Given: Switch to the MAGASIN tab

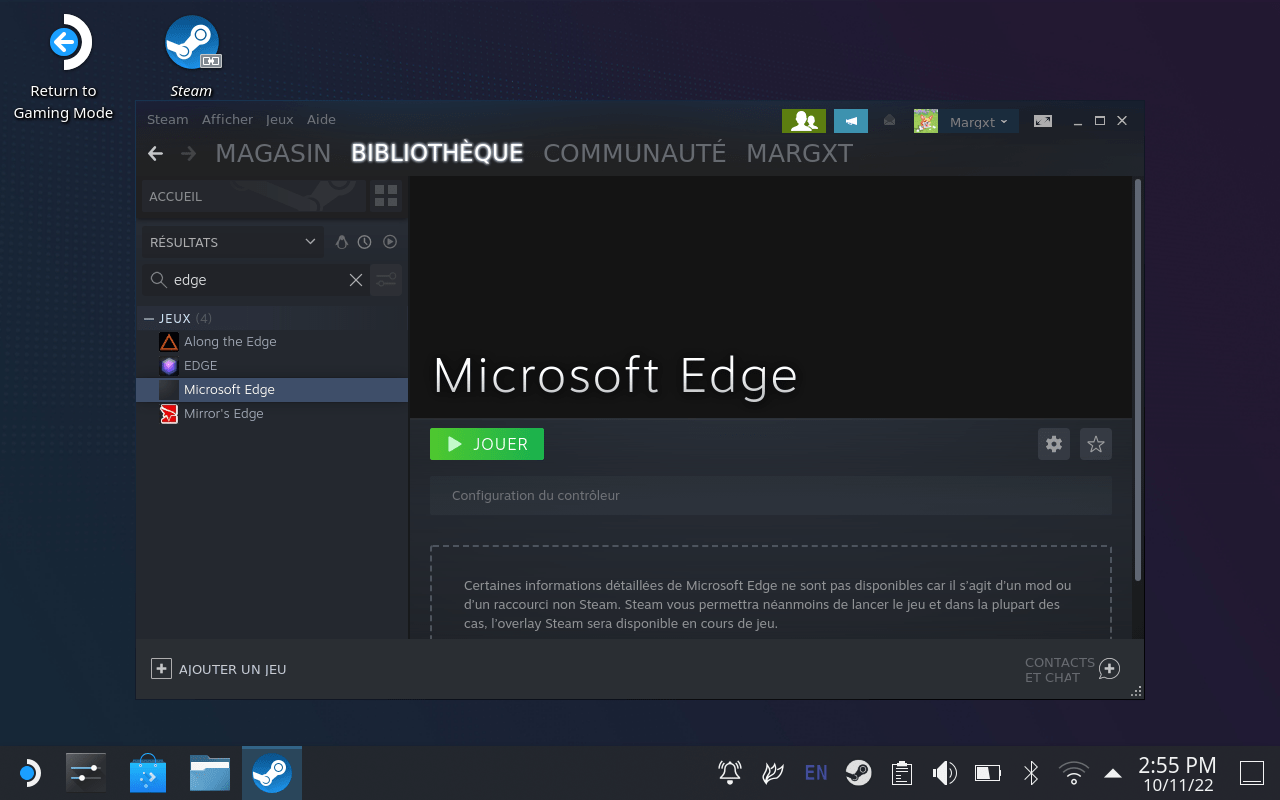Looking at the screenshot, I should tap(273, 153).
